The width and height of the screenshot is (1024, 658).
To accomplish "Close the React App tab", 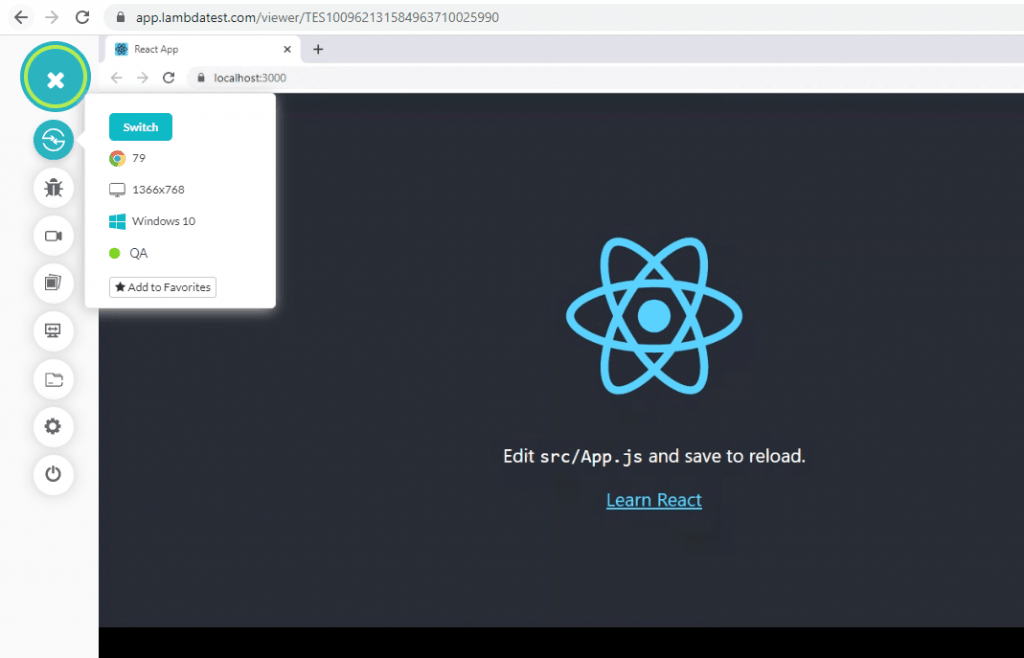I will 288,49.
